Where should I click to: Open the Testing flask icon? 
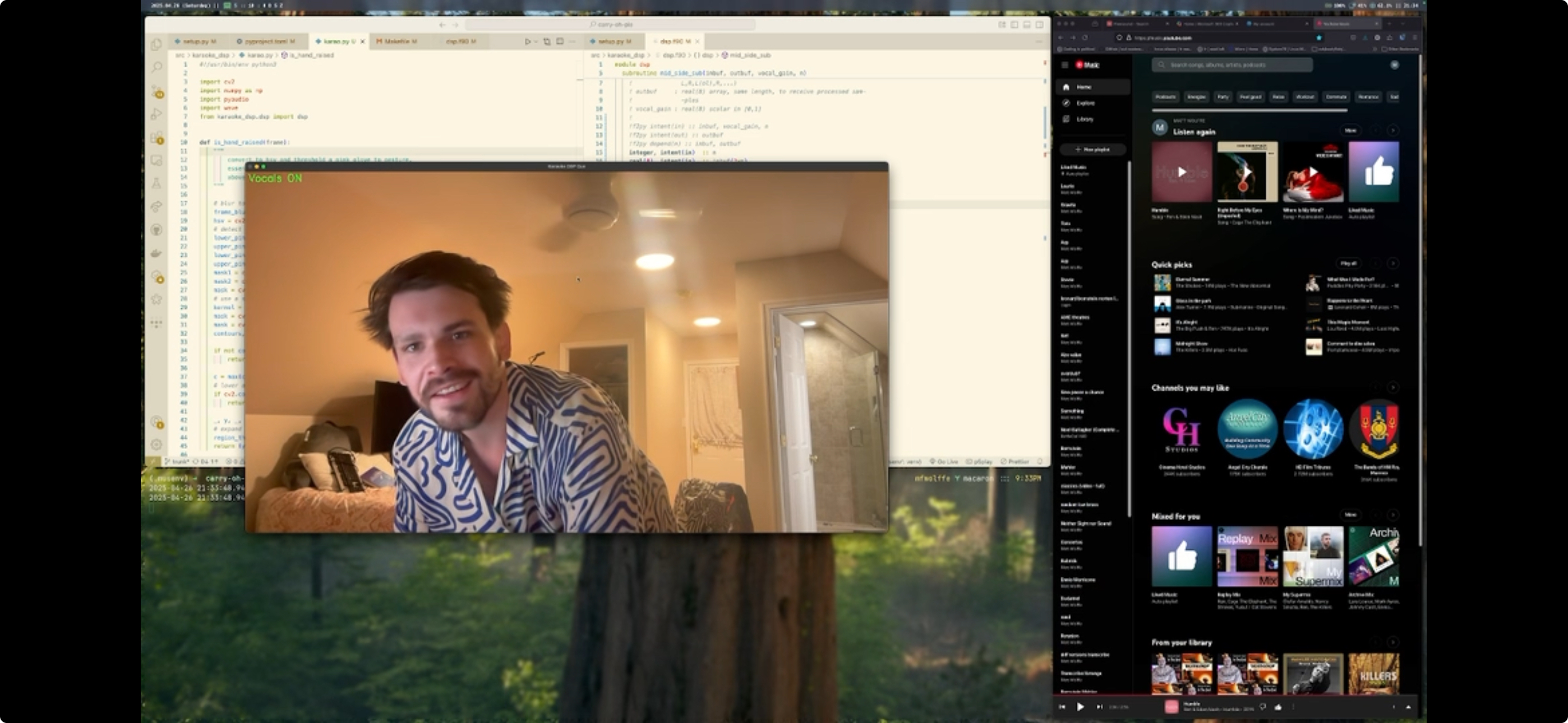click(x=157, y=183)
